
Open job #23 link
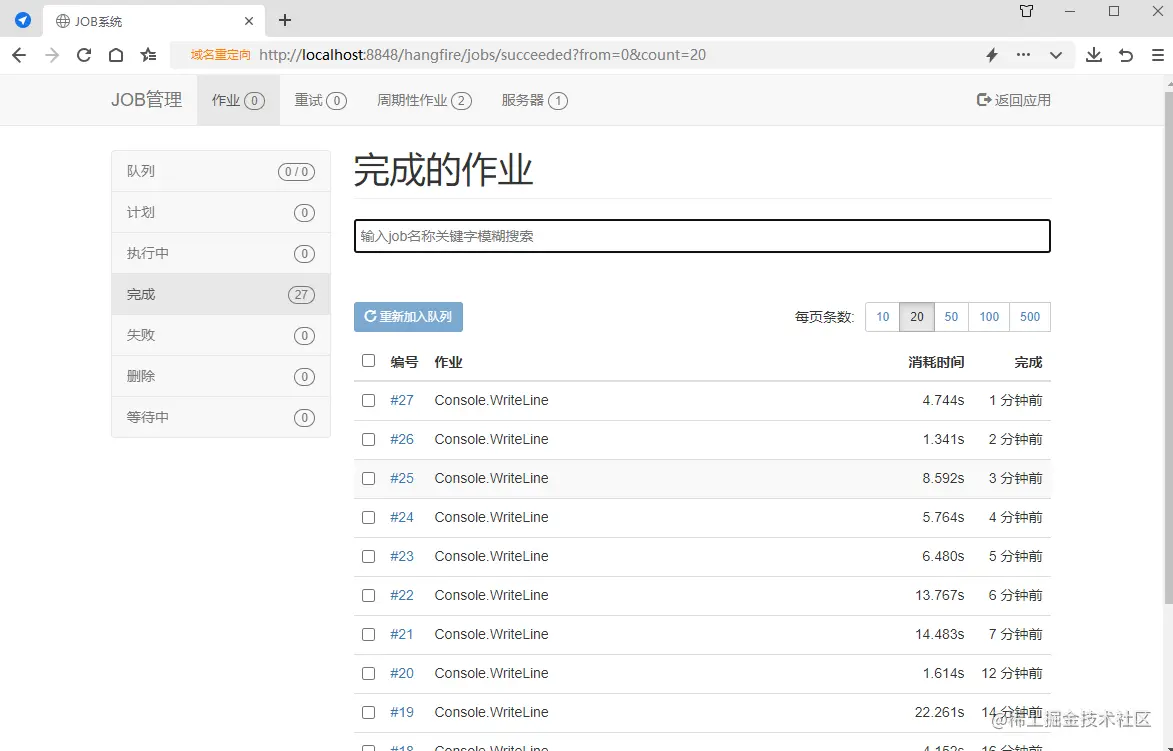pyautogui.click(x=402, y=557)
